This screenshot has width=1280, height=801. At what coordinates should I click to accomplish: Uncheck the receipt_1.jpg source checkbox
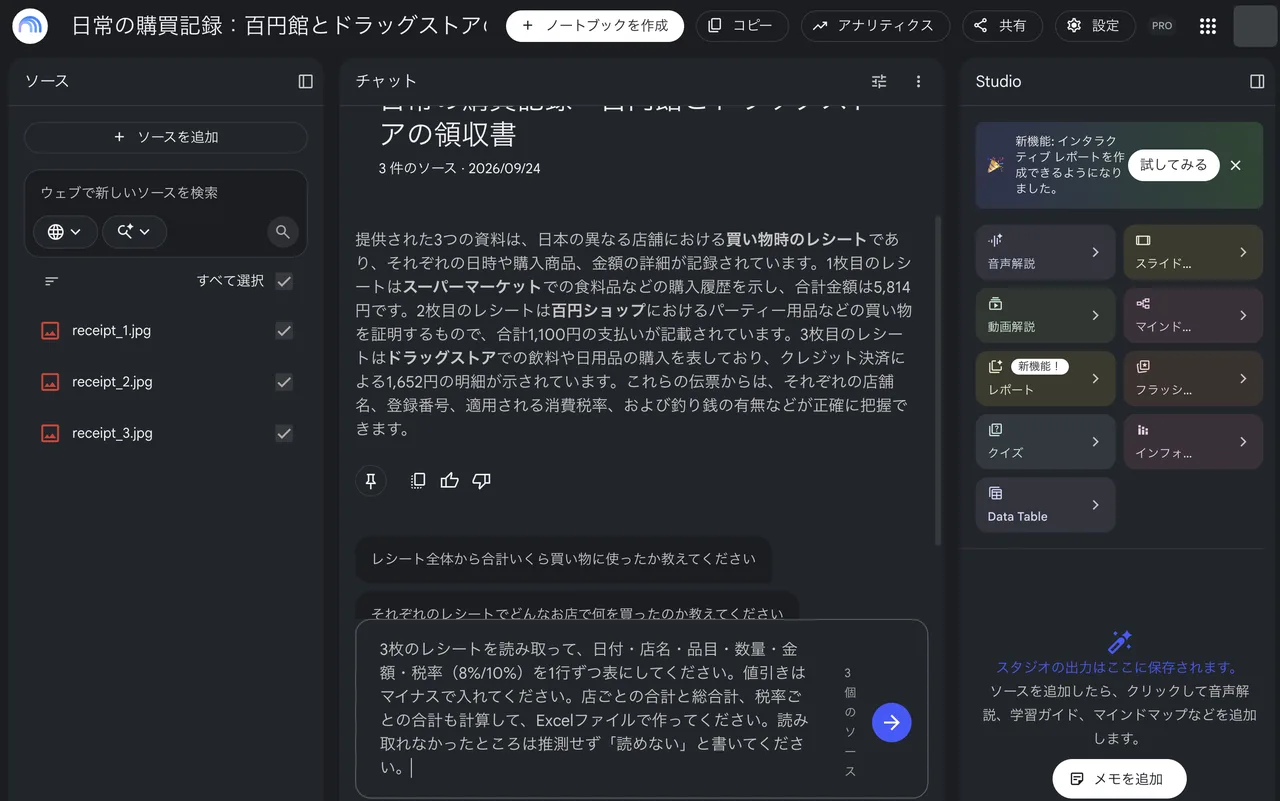(284, 330)
